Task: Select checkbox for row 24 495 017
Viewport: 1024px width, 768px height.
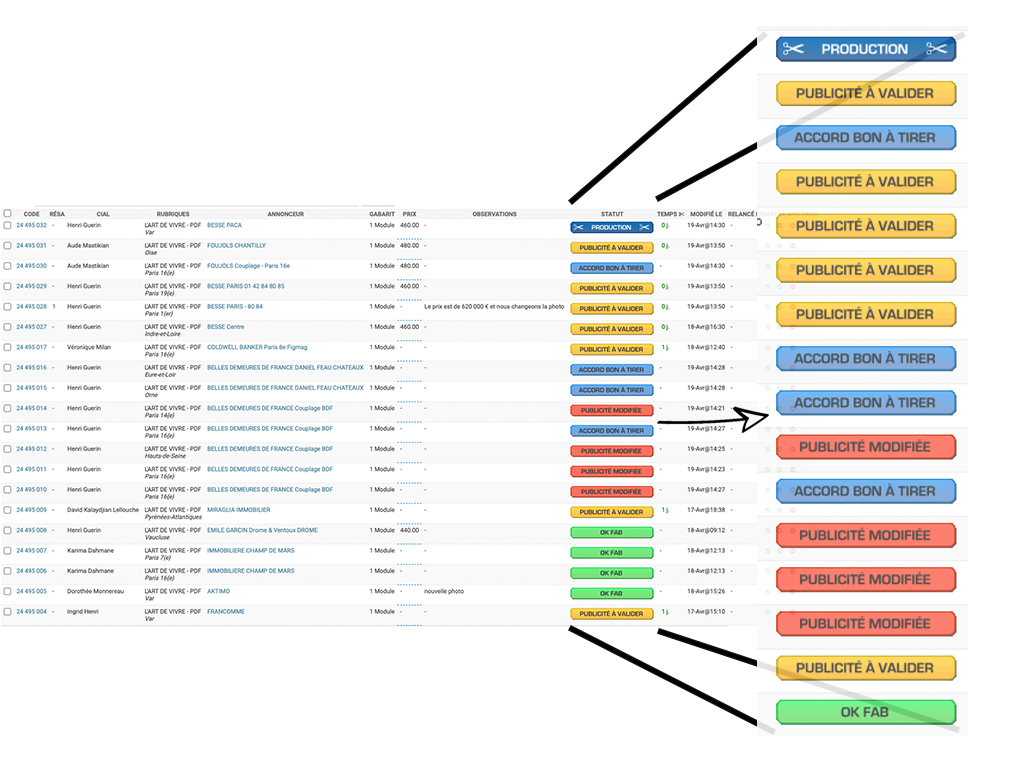Action: (8, 348)
